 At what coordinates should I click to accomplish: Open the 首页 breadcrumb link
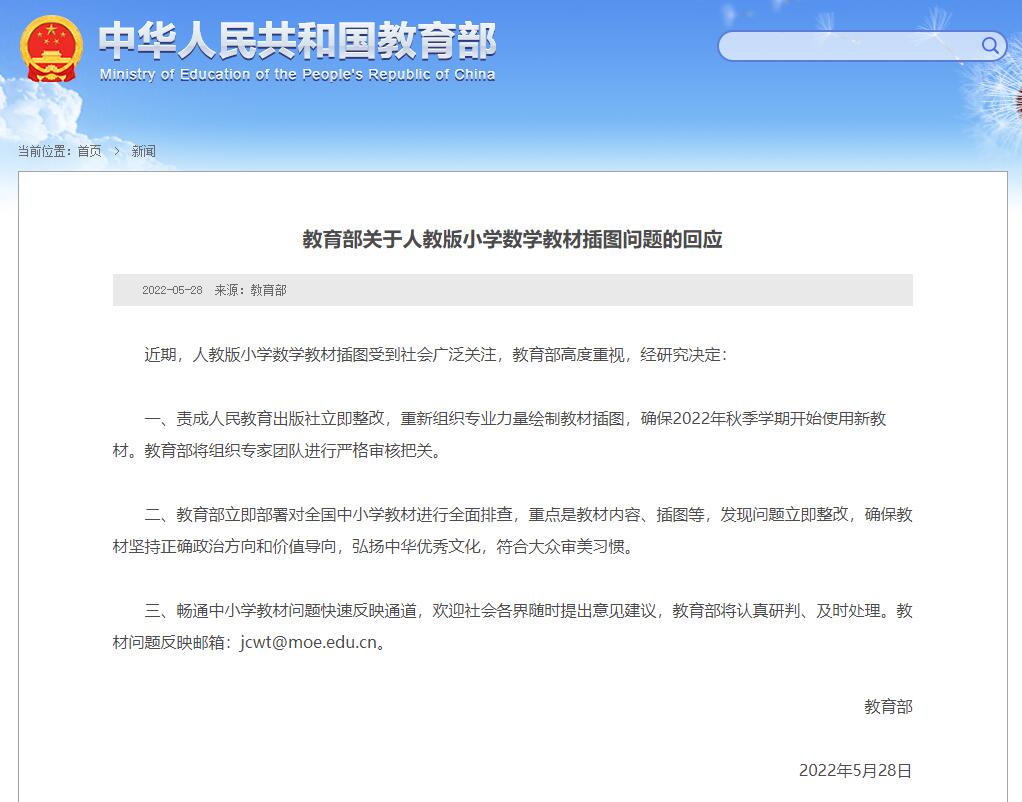(88, 151)
